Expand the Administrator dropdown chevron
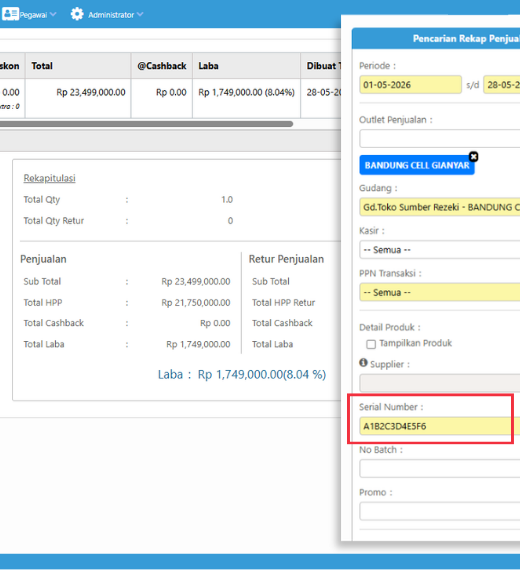This screenshot has height=570, width=520. [140, 15]
